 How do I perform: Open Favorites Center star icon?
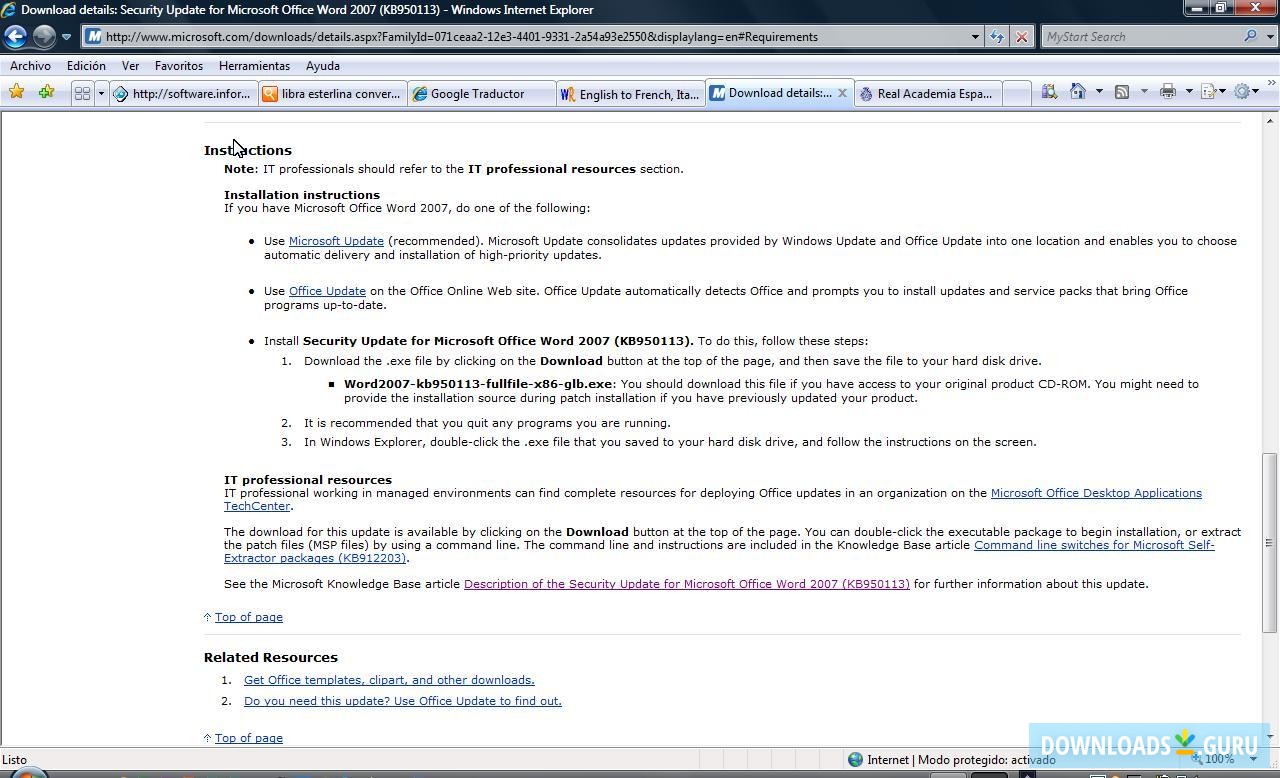pos(16,92)
